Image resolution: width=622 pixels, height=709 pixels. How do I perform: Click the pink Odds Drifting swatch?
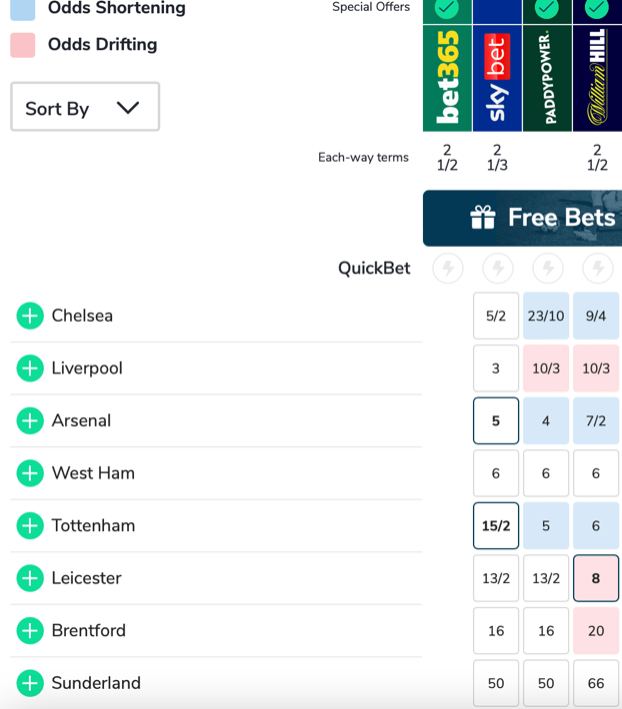[x=22, y=45]
